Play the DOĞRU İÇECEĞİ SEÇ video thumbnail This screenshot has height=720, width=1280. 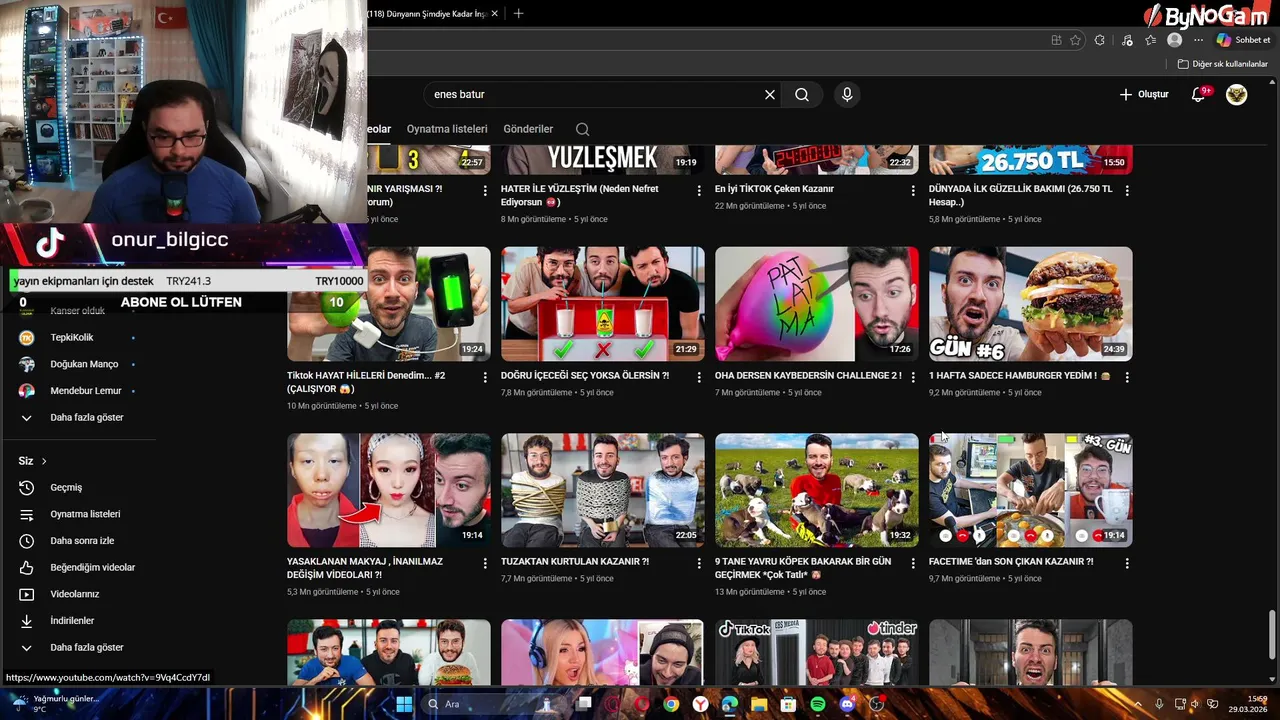coord(603,304)
